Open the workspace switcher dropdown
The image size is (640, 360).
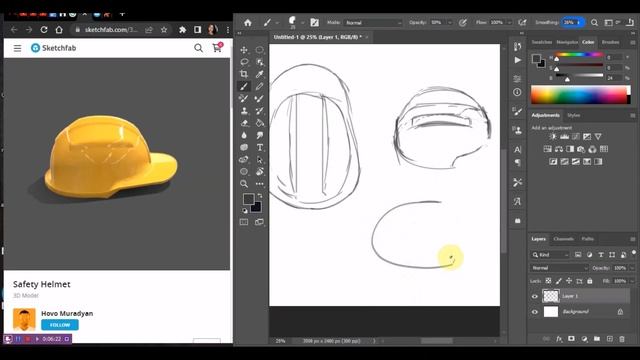[611, 23]
